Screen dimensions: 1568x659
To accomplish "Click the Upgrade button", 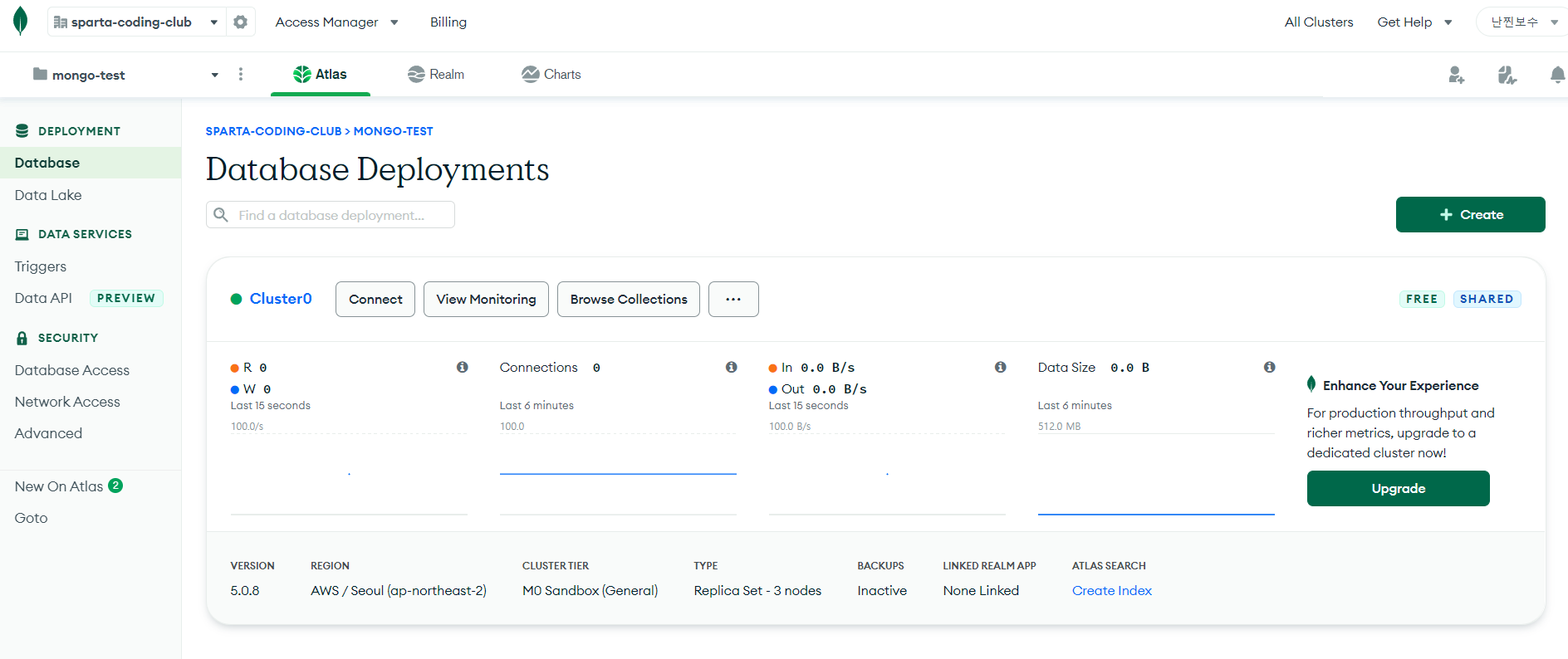I will [1399, 488].
